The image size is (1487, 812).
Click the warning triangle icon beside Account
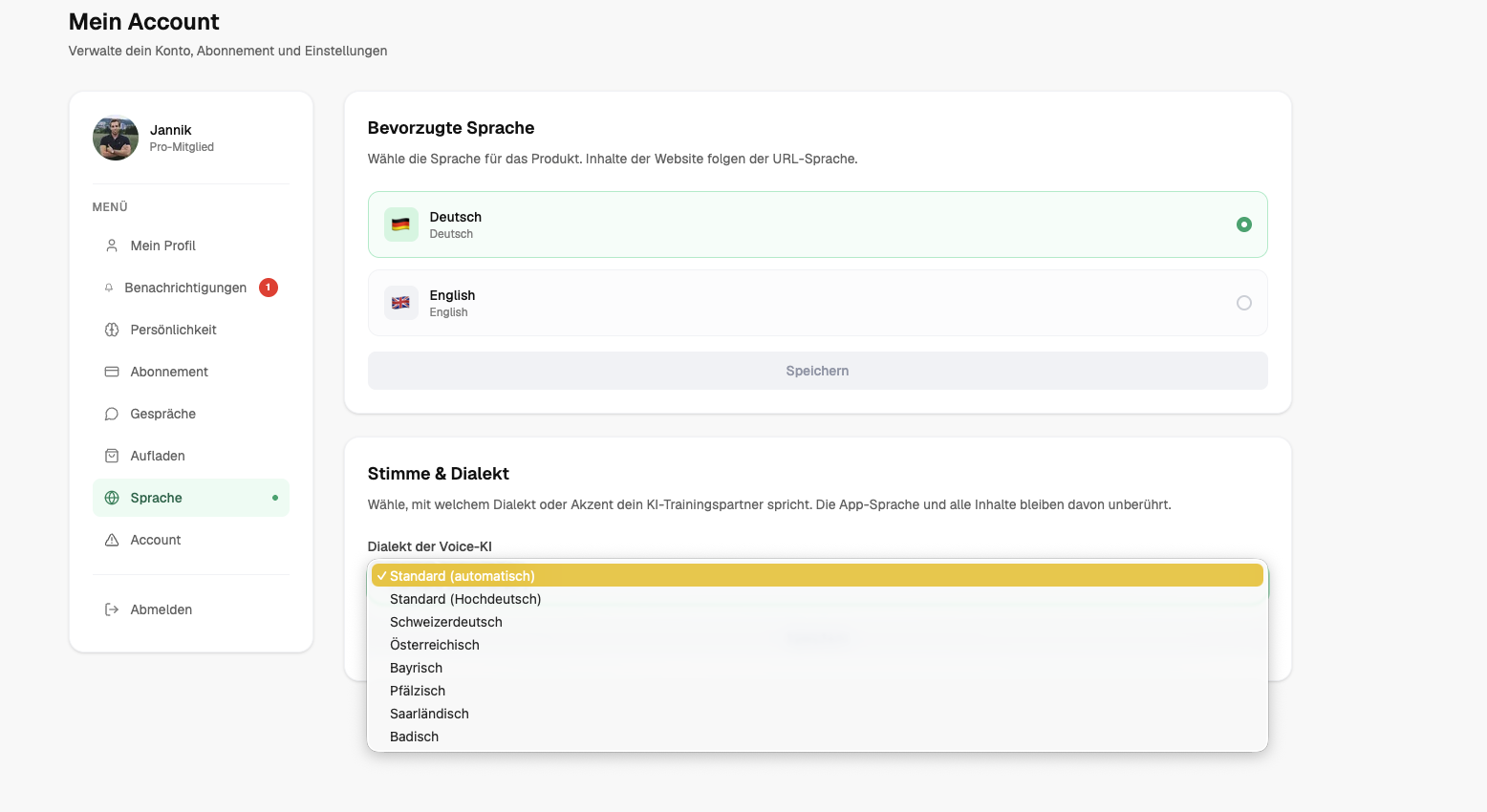(x=112, y=540)
